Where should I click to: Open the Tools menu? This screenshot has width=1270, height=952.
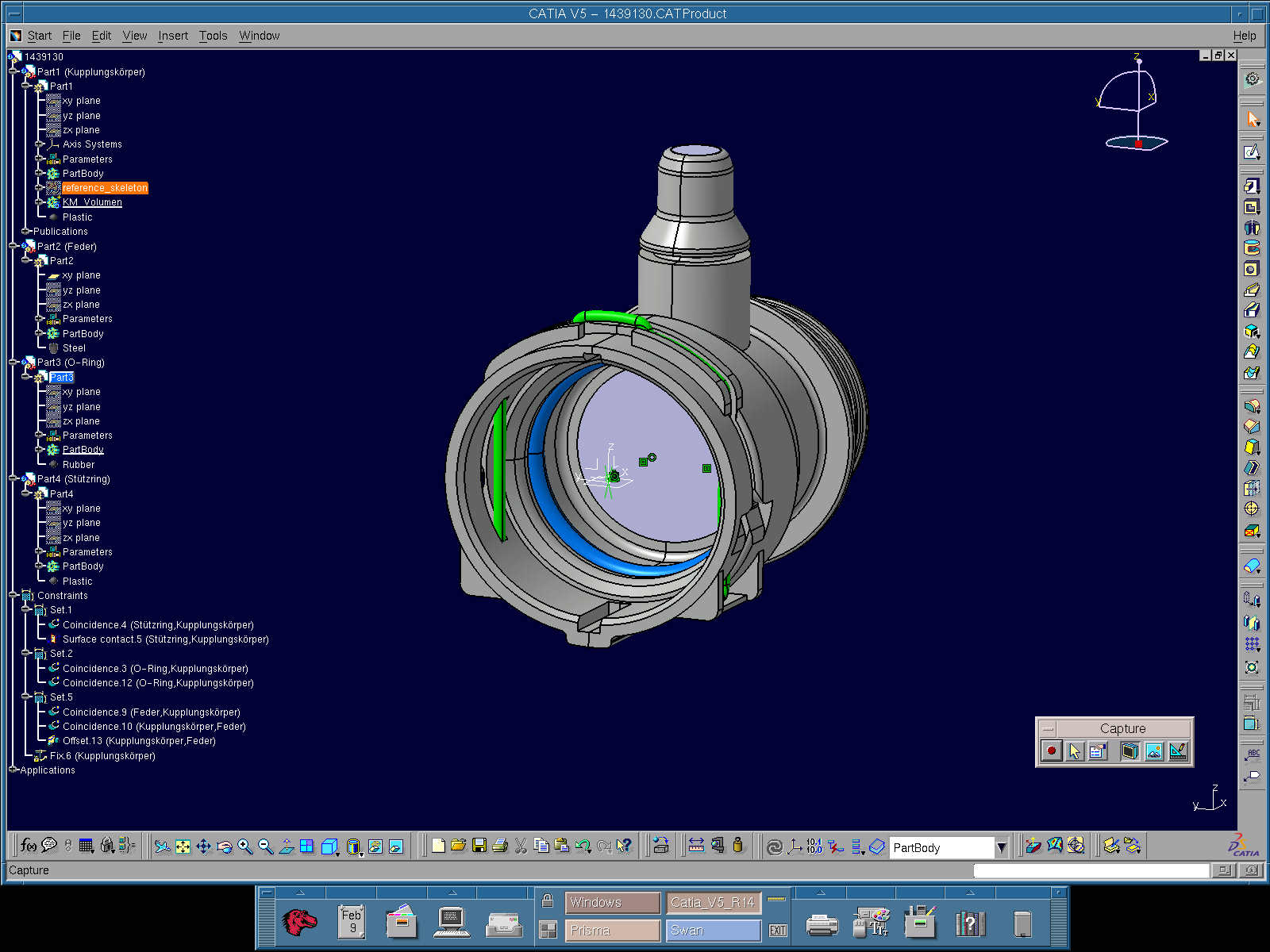pos(213,36)
